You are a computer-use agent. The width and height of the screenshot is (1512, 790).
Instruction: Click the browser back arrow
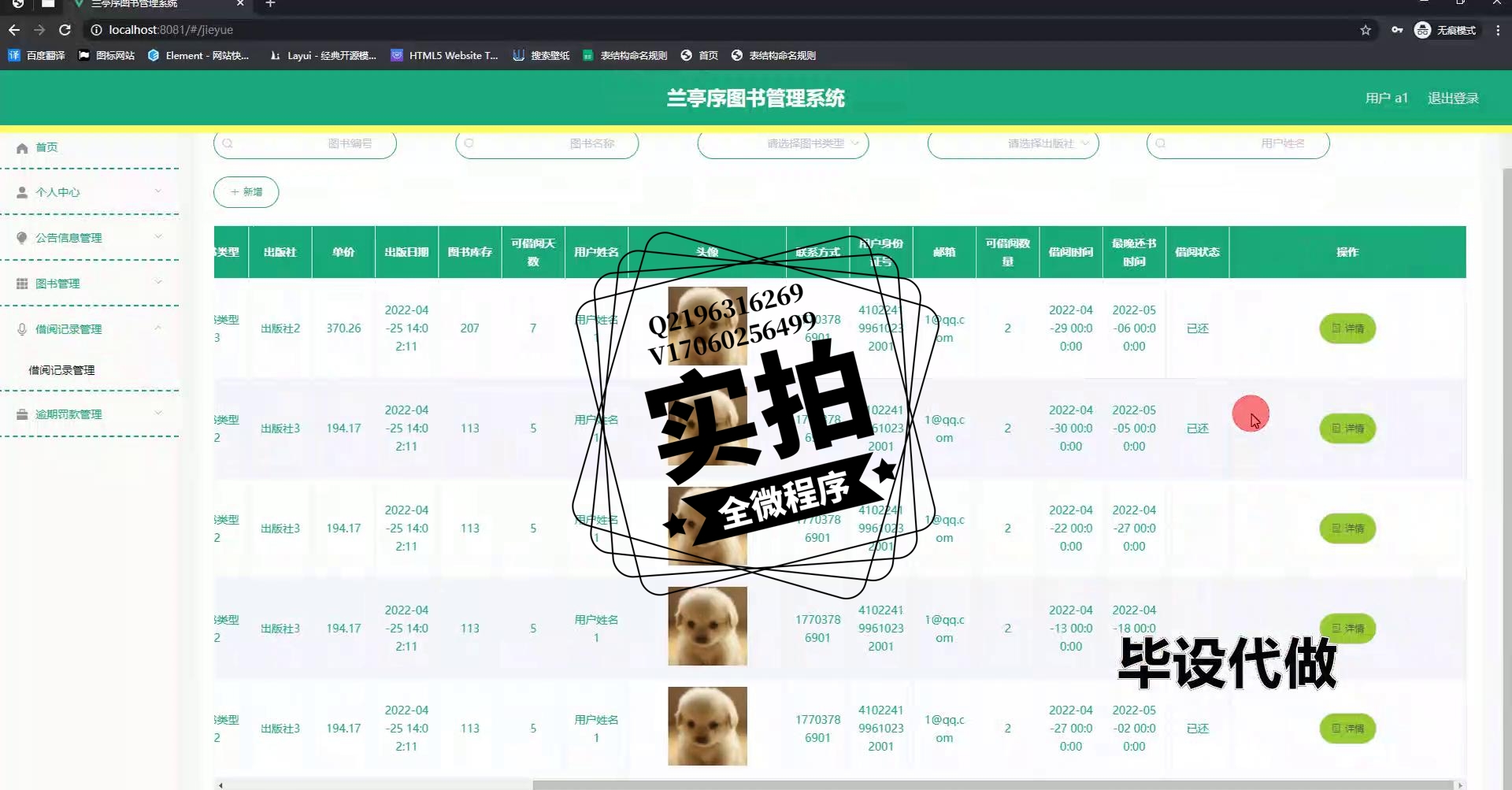pyautogui.click(x=14, y=30)
